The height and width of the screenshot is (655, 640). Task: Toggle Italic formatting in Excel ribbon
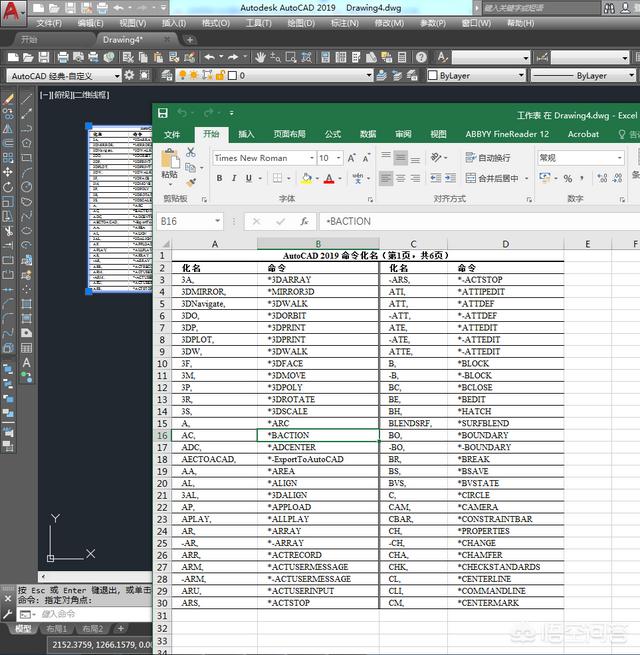coord(234,178)
